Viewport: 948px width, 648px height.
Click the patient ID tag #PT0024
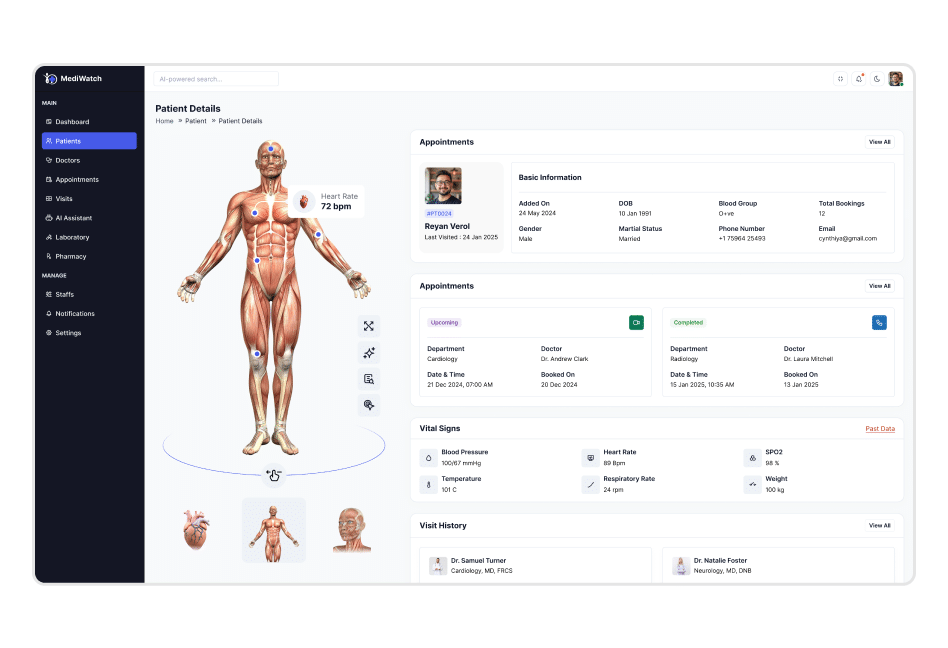click(x=439, y=213)
